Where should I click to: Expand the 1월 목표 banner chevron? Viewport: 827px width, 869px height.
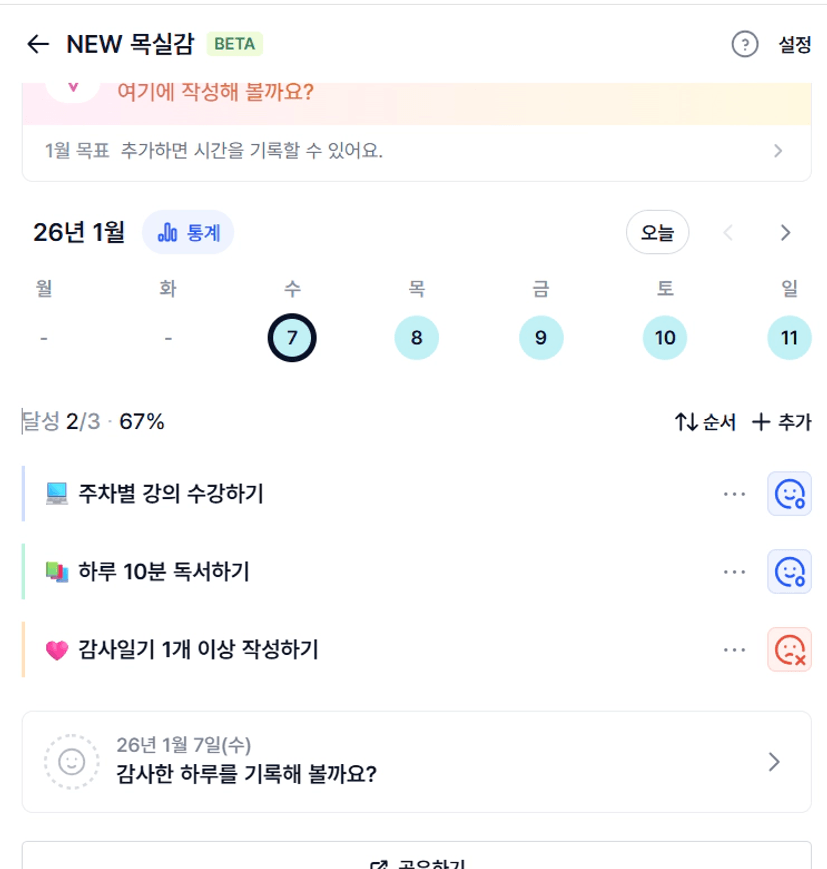(x=778, y=151)
